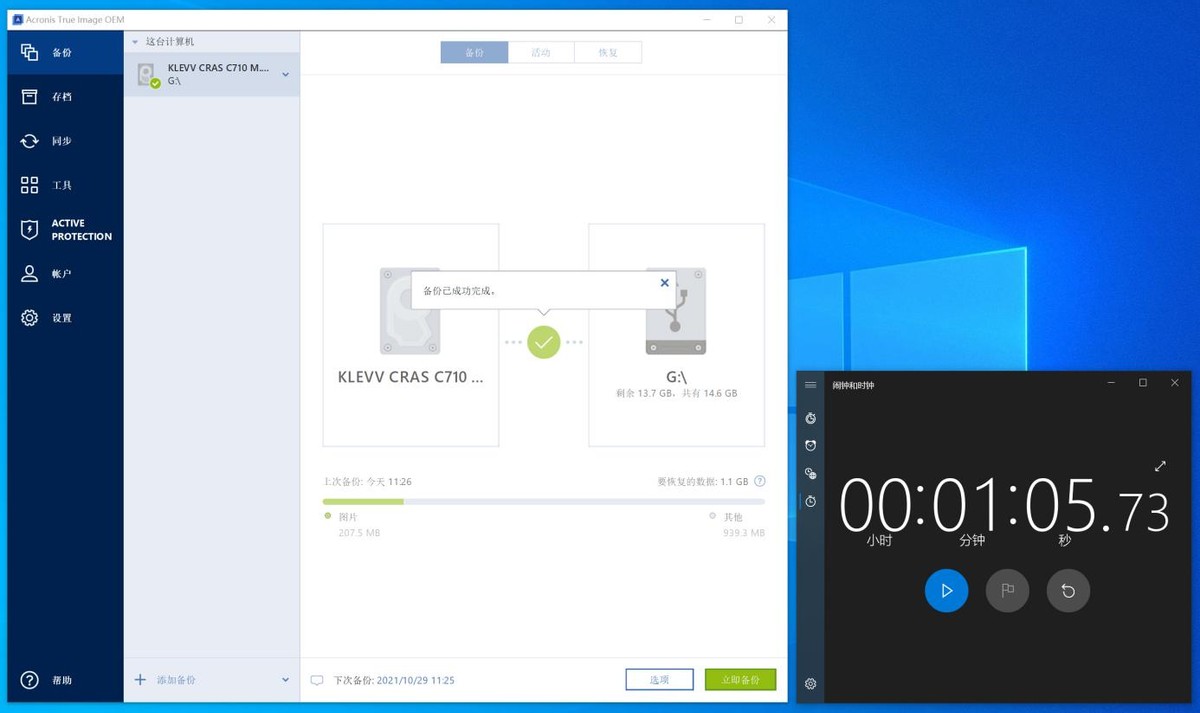The image size is (1200, 713).
Task: Select the G:\ backup destination panel
Action: pyautogui.click(x=676, y=335)
